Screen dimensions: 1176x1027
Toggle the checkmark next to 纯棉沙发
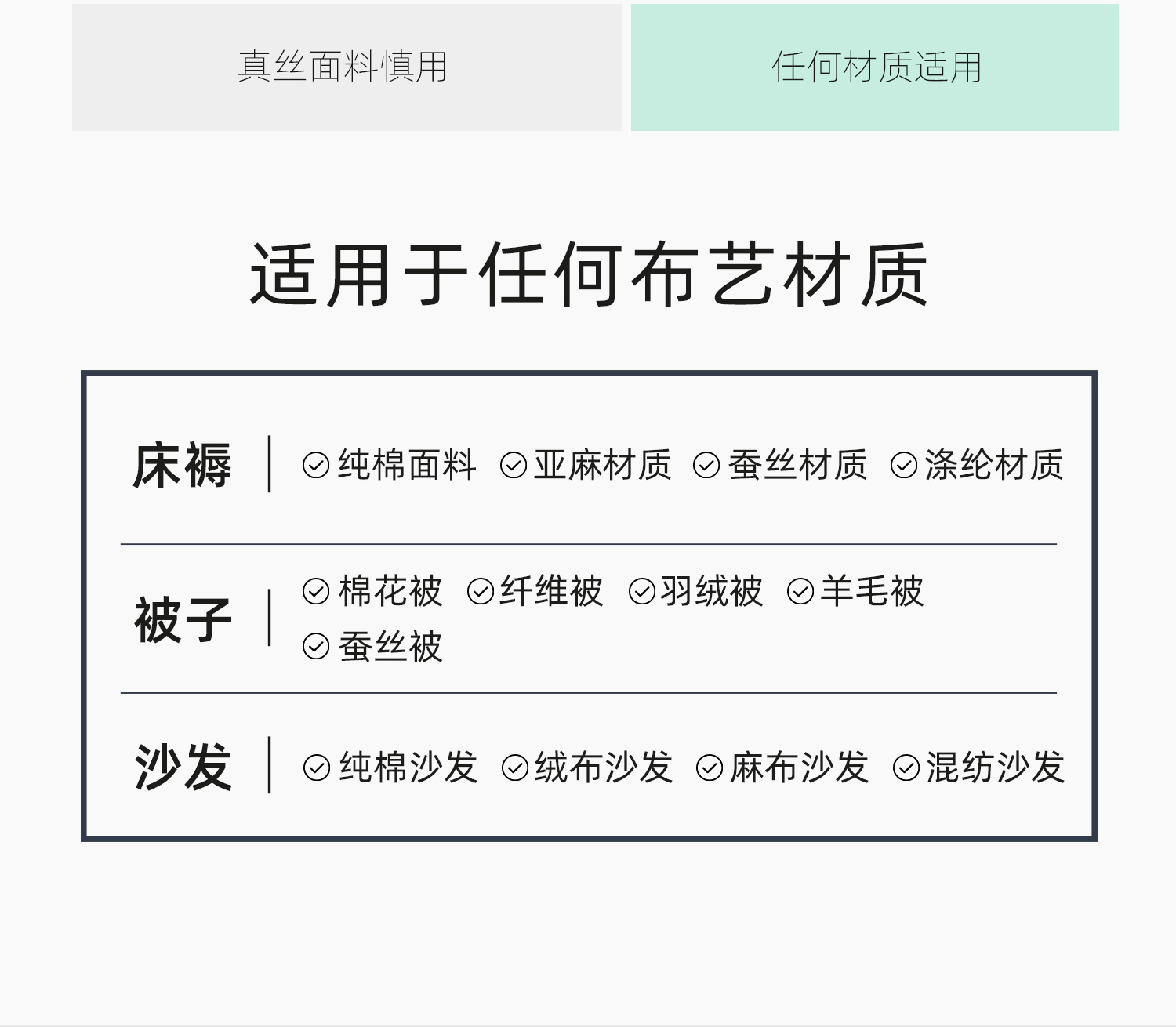pyautogui.click(x=317, y=768)
